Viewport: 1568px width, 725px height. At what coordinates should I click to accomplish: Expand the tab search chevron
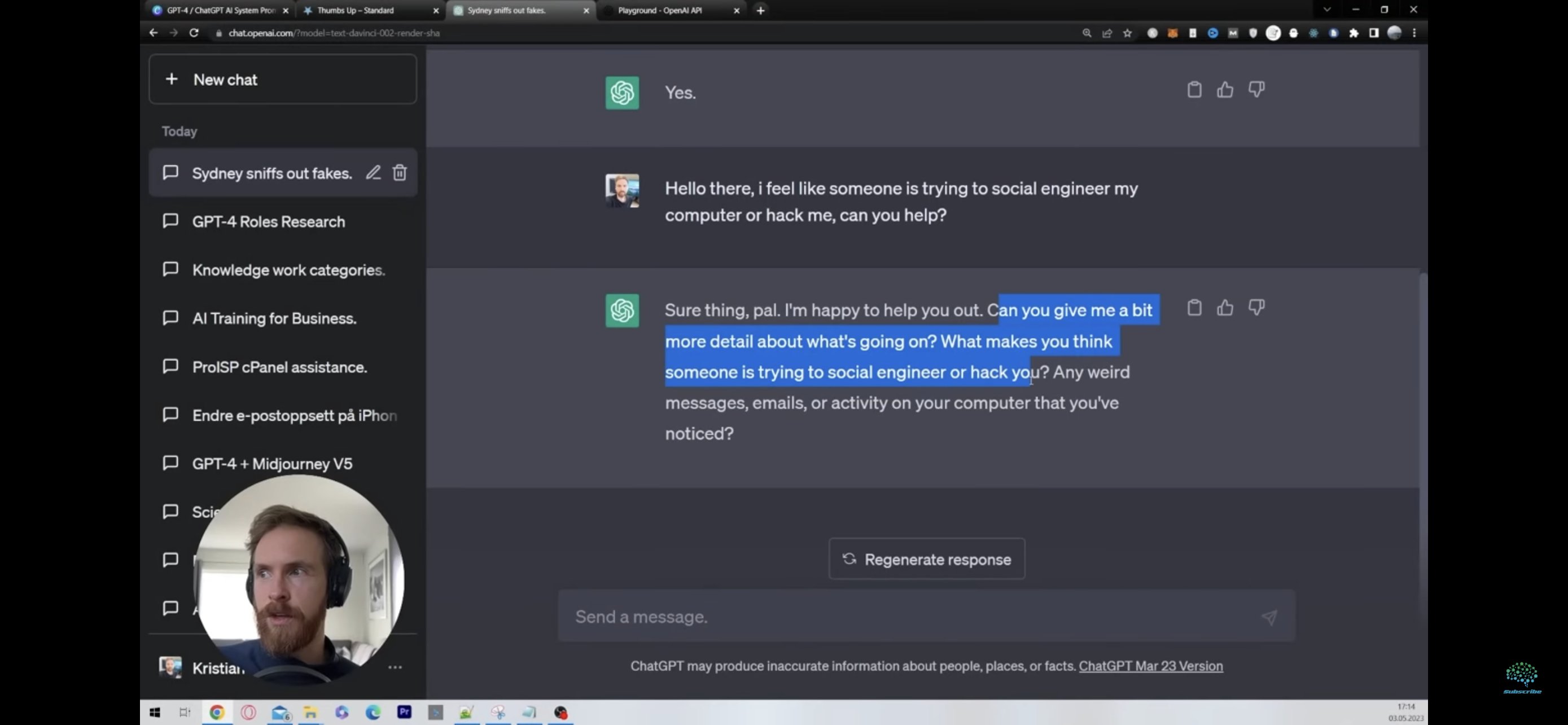1327,10
